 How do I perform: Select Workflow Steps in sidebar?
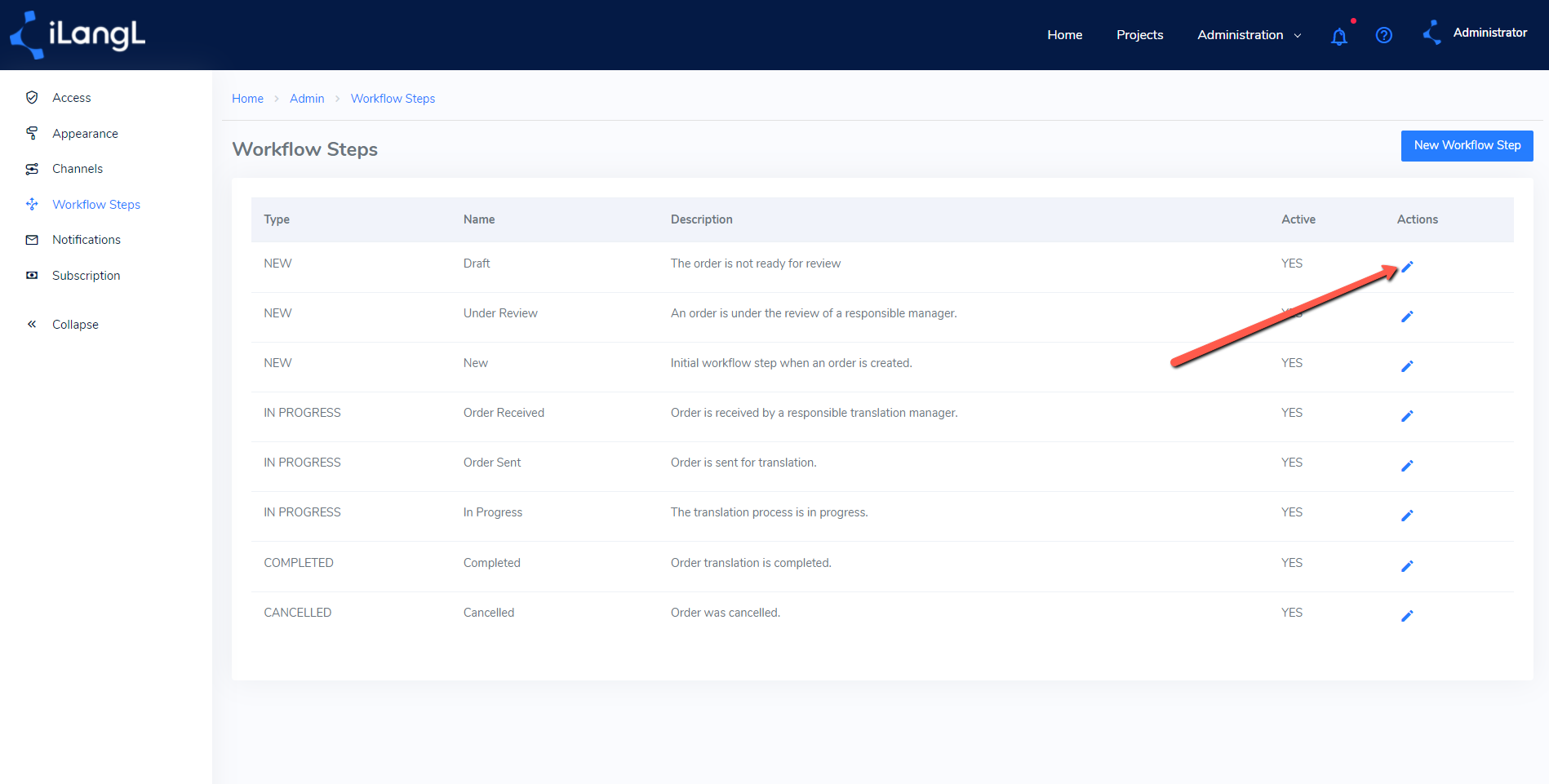(x=96, y=205)
